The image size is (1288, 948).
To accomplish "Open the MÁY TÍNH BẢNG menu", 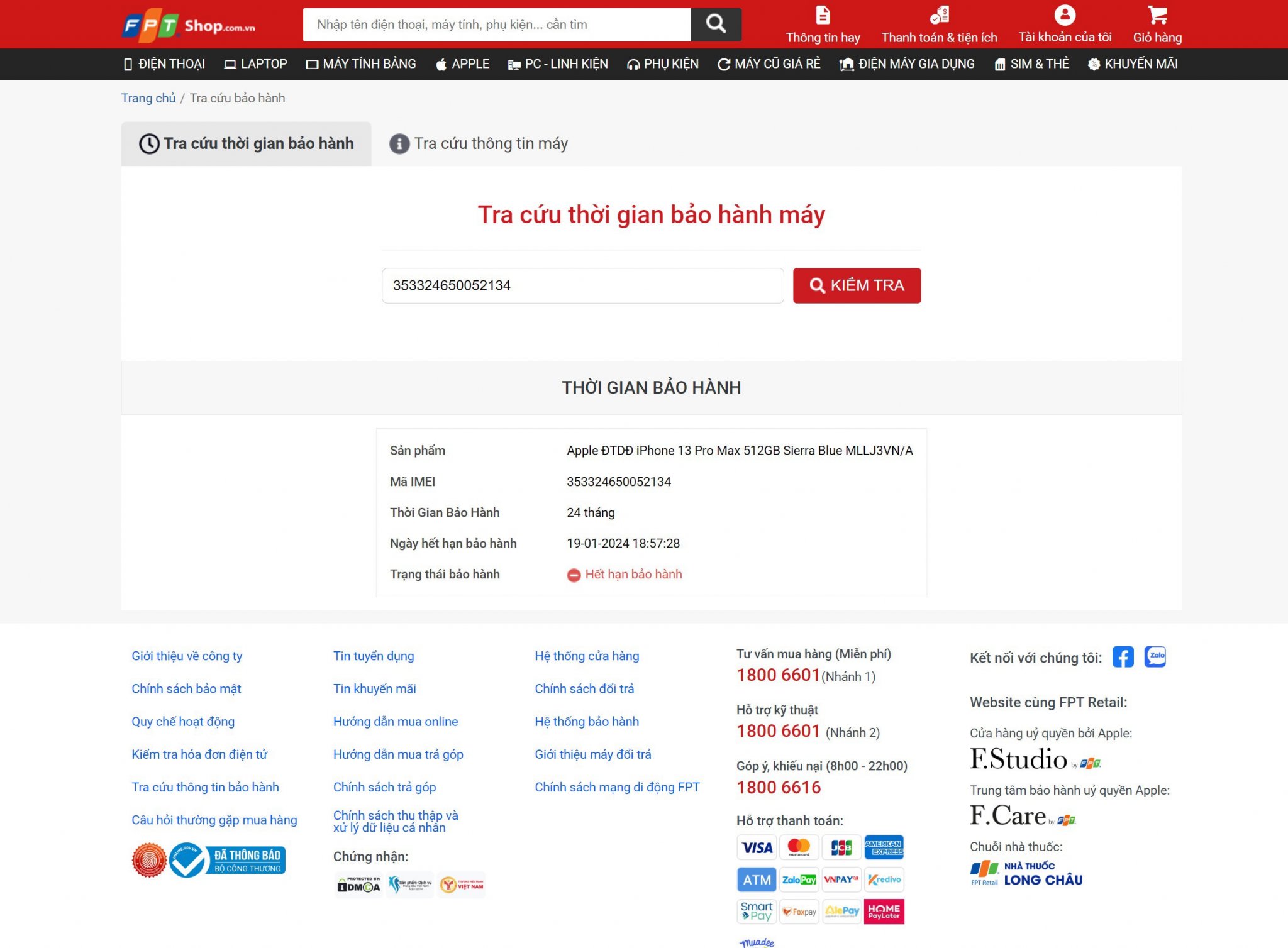I will tap(361, 64).
